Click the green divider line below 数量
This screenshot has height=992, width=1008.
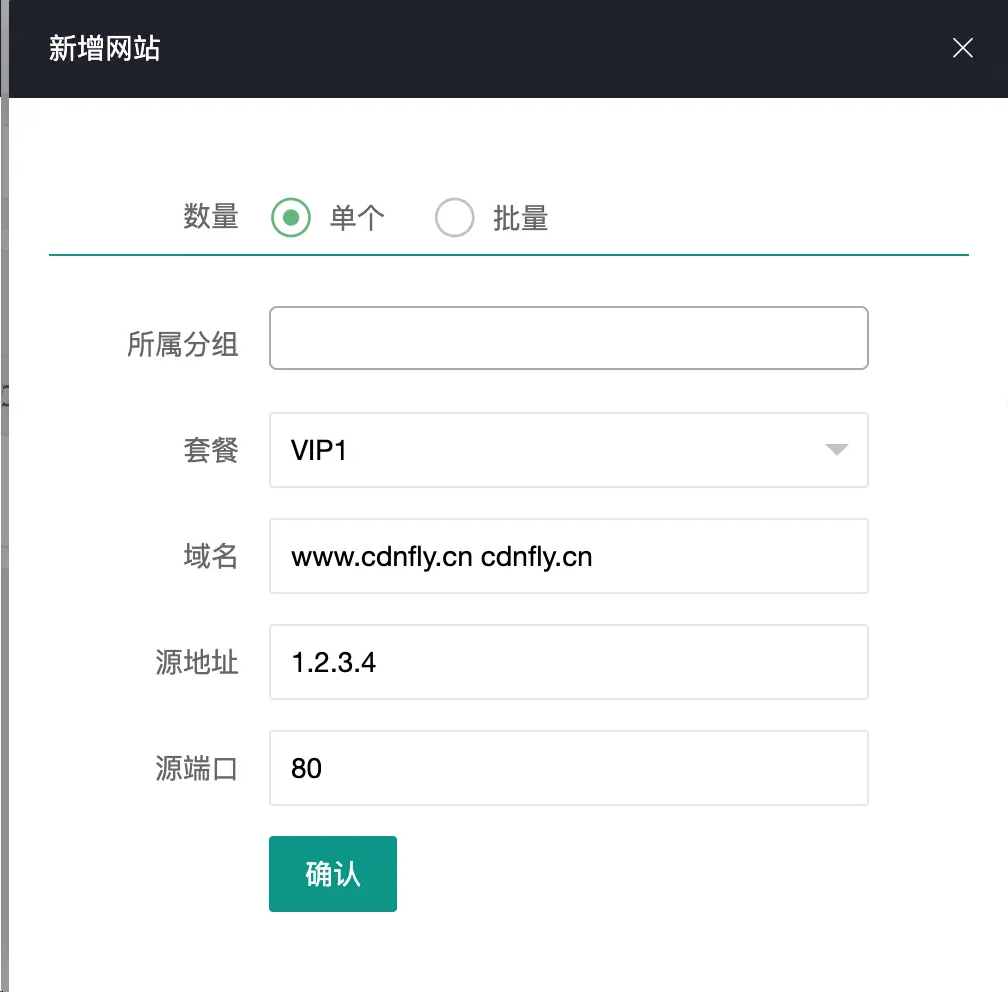click(x=508, y=255)
